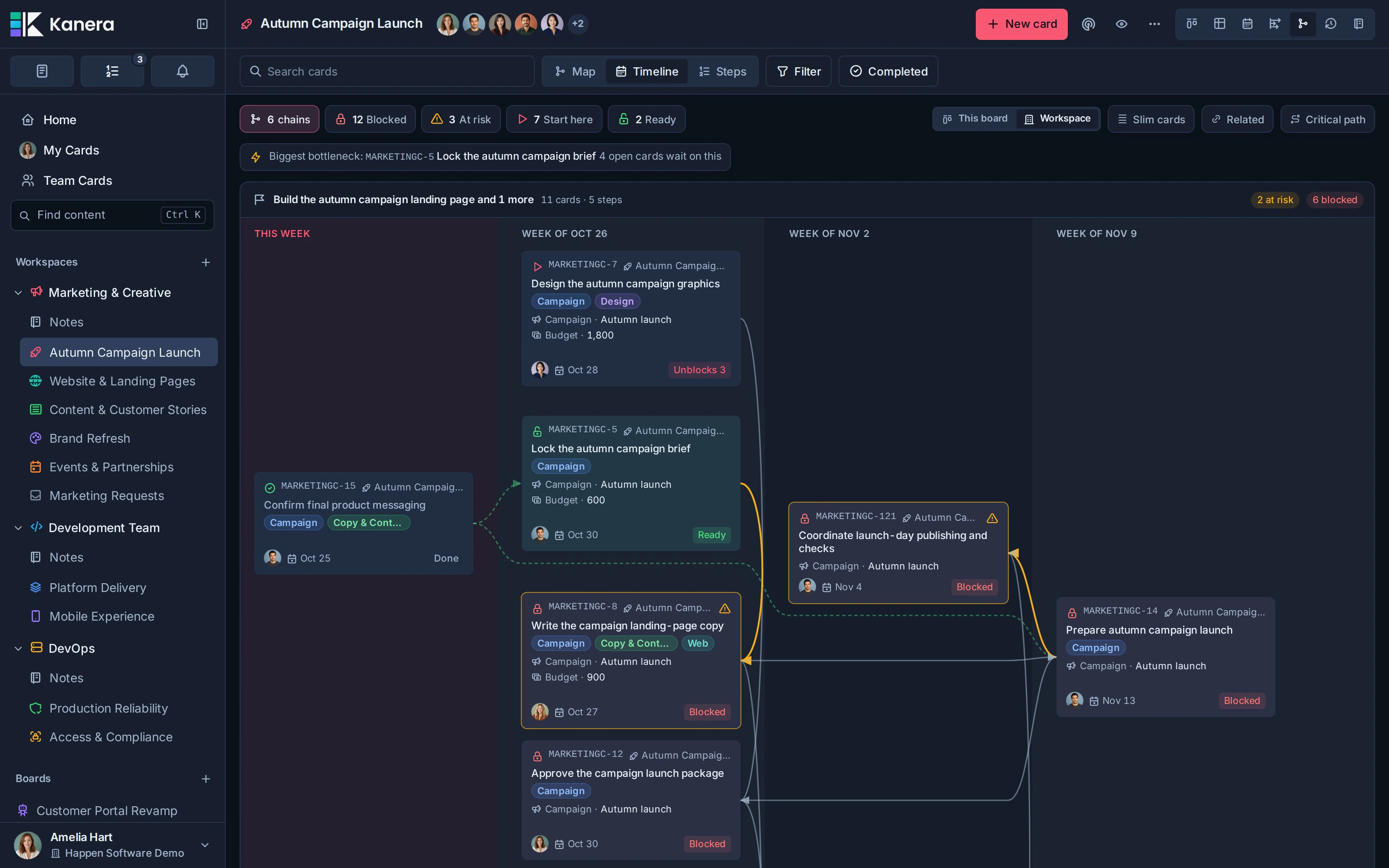The height and width of the screenshot is (868, 1389).
Task: Show Completed cards
Action: [x=889, y=71]
